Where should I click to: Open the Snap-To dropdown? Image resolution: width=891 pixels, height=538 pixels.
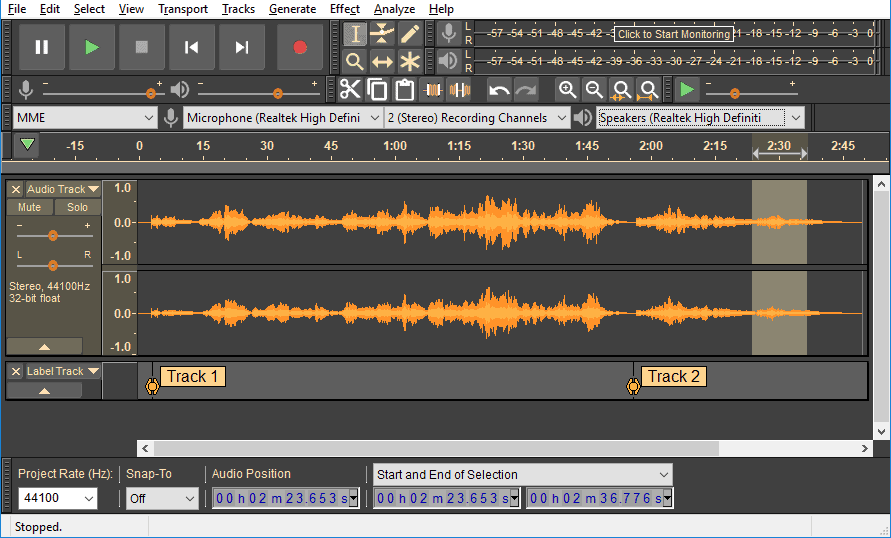point(162,498)
